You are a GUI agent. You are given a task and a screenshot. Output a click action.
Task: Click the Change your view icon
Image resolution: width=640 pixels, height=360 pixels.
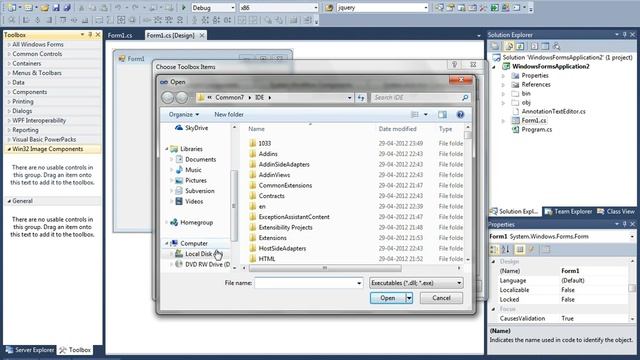[415, 115]
